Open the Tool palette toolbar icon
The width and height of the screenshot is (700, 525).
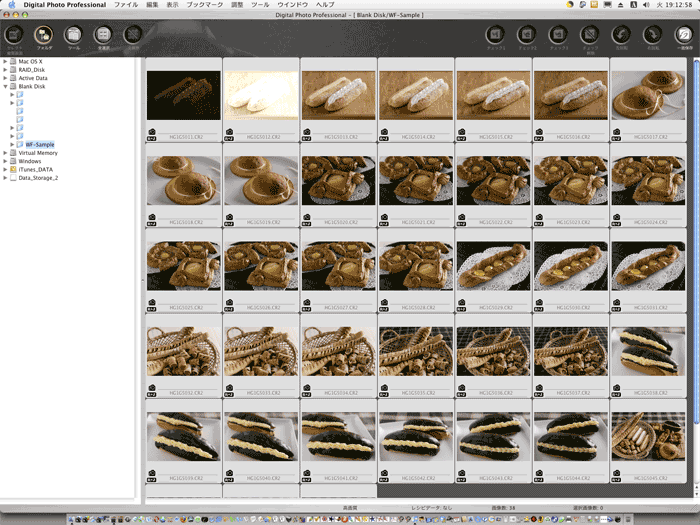[73, 36]
